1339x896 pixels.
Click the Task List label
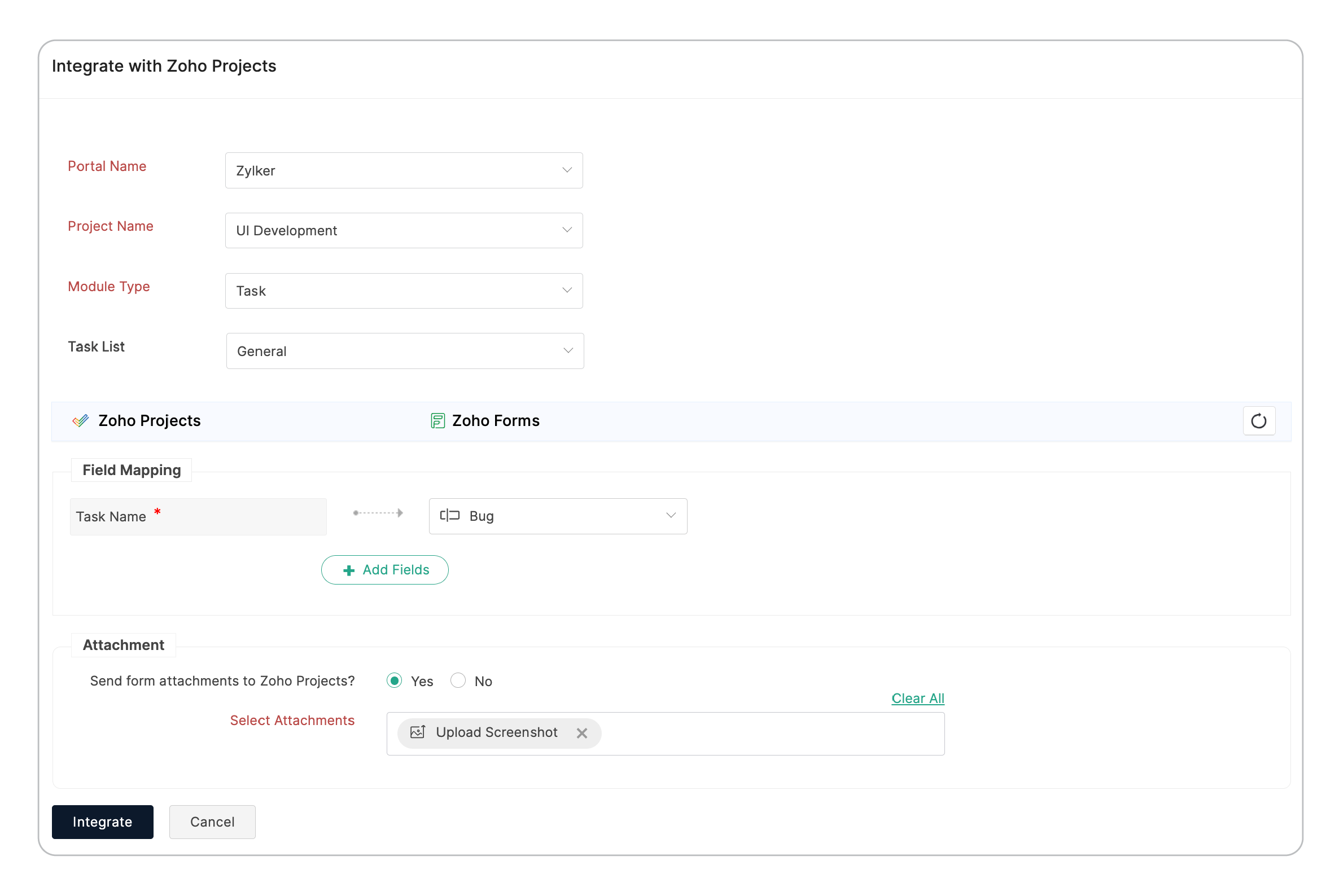(96, 347)
